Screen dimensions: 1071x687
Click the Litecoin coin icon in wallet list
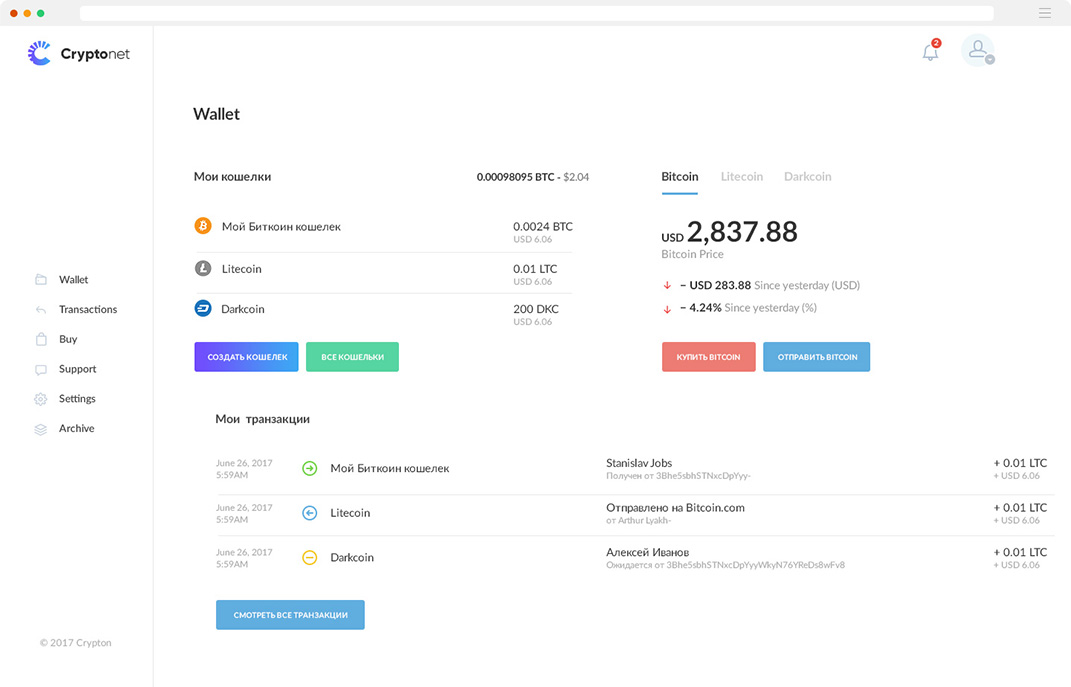[202, 268]
